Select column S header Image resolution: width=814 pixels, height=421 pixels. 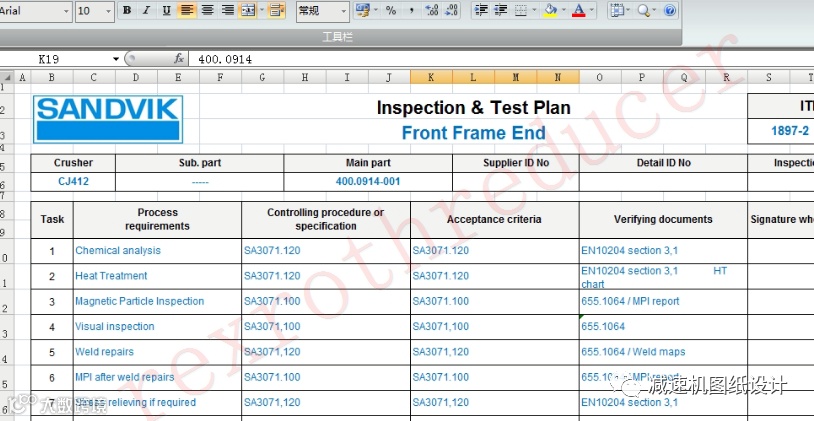(768, 77)
